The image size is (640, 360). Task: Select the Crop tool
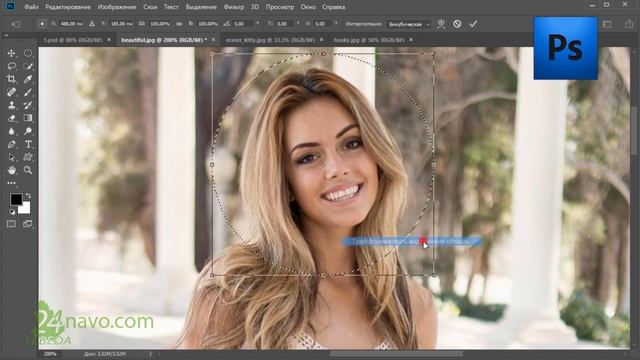pos(11,79)
